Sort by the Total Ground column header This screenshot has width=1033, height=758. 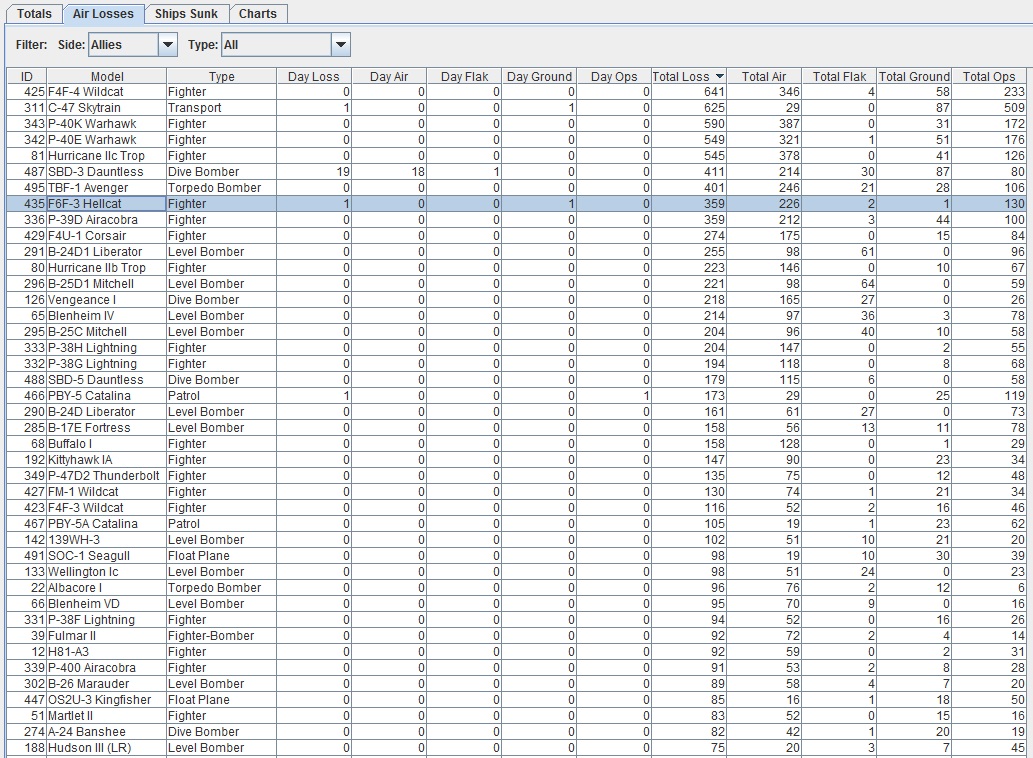click(x=914, y=76)
